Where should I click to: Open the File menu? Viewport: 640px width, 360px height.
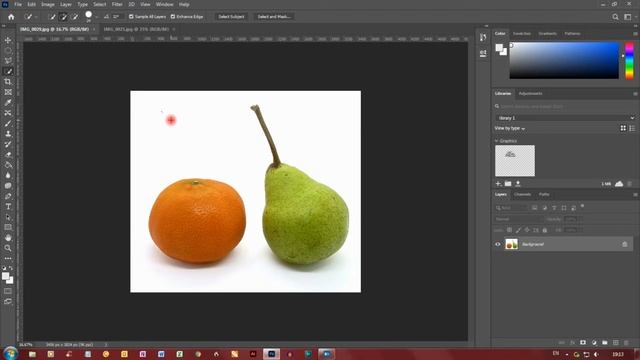18,4
